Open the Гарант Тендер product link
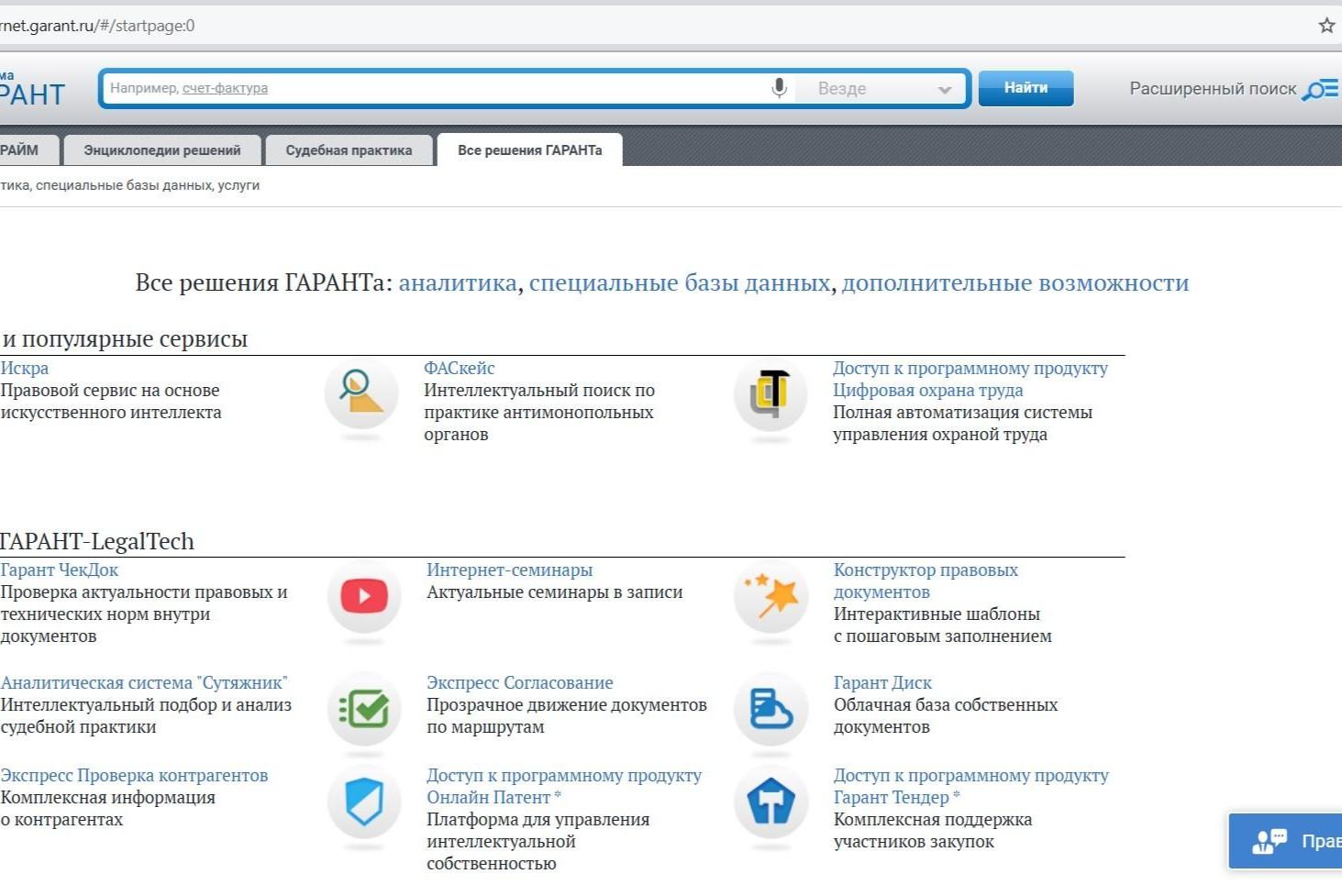This screenshot has height=896, width=1342. point(971,786)
